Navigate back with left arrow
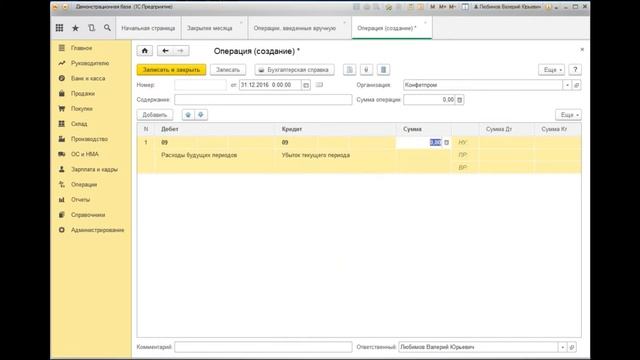The width and height of the screenshot is (640, 360). tap(165, 51)
